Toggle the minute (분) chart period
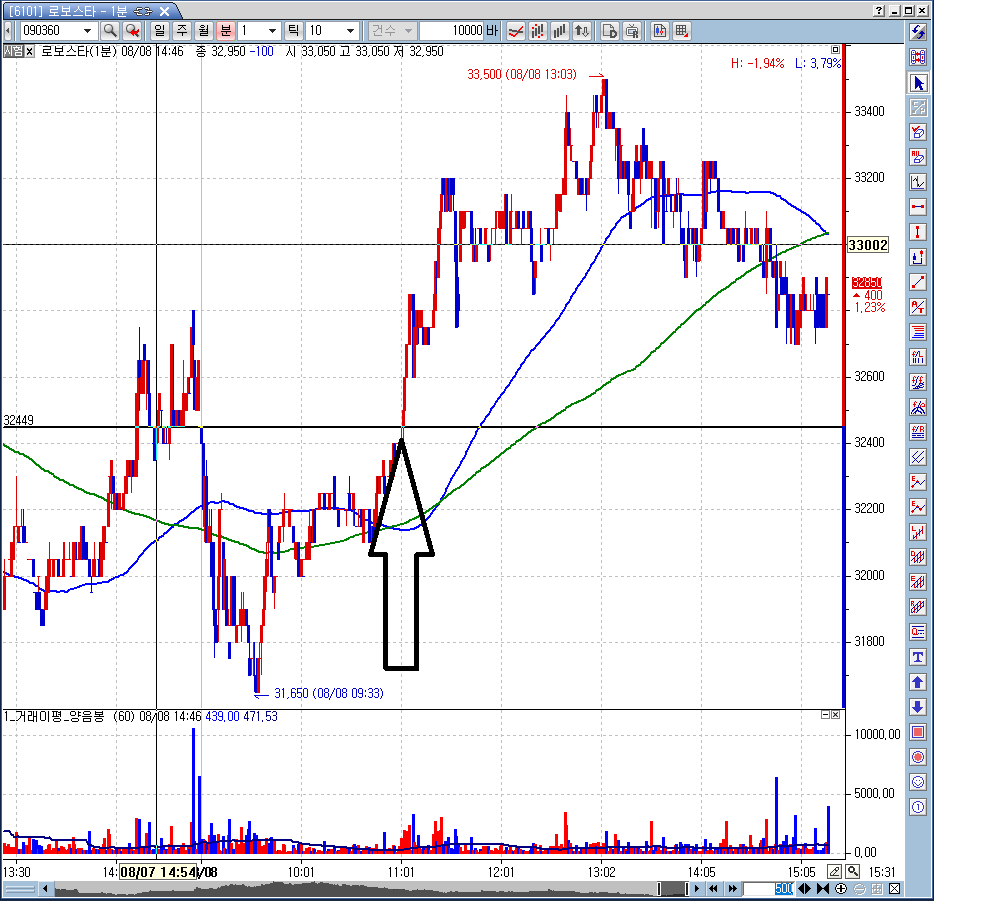Viewport: 991px width, 901px height. [x=225, y=31]
